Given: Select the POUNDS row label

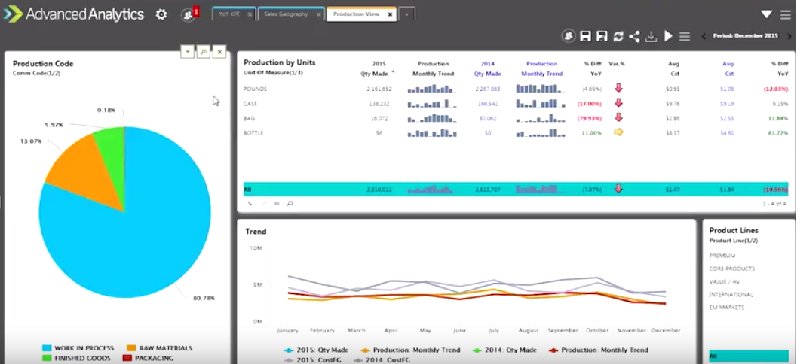Looking at the screenshot, I should tap(255, 89).
